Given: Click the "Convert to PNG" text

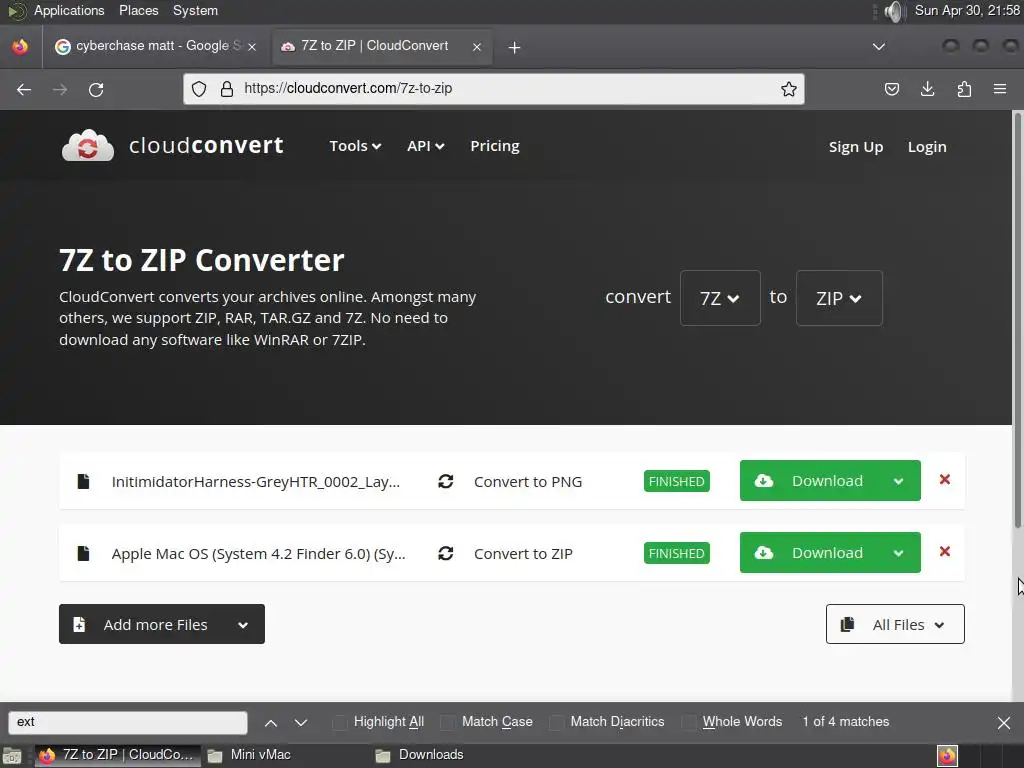Looking at the screenshot, I should [528, 482].
